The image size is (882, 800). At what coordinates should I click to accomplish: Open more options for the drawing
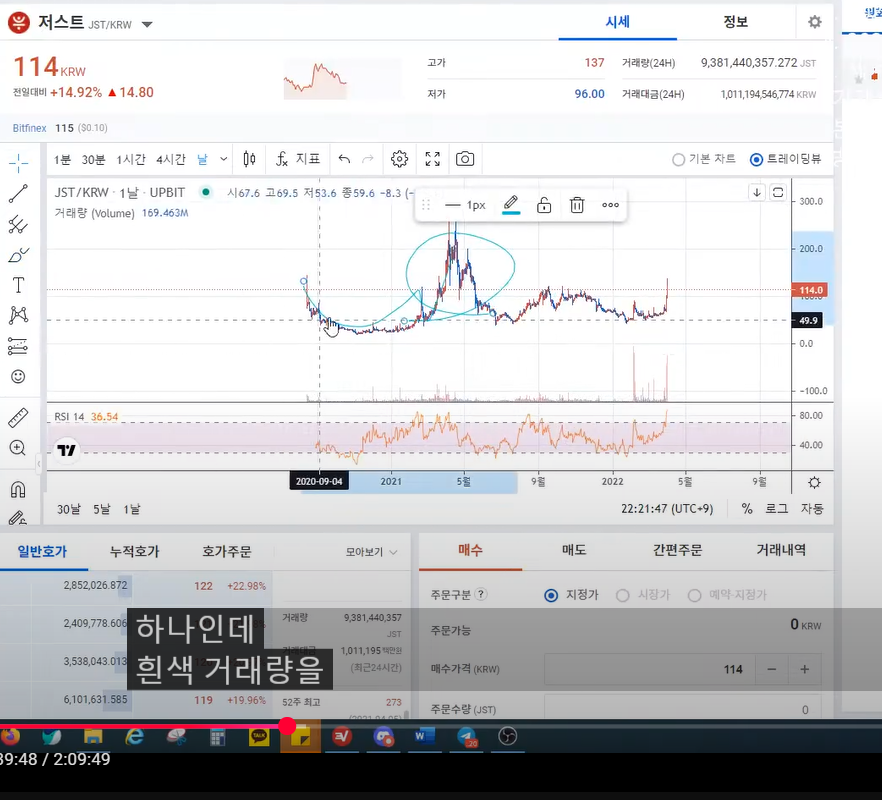(610, 205)
